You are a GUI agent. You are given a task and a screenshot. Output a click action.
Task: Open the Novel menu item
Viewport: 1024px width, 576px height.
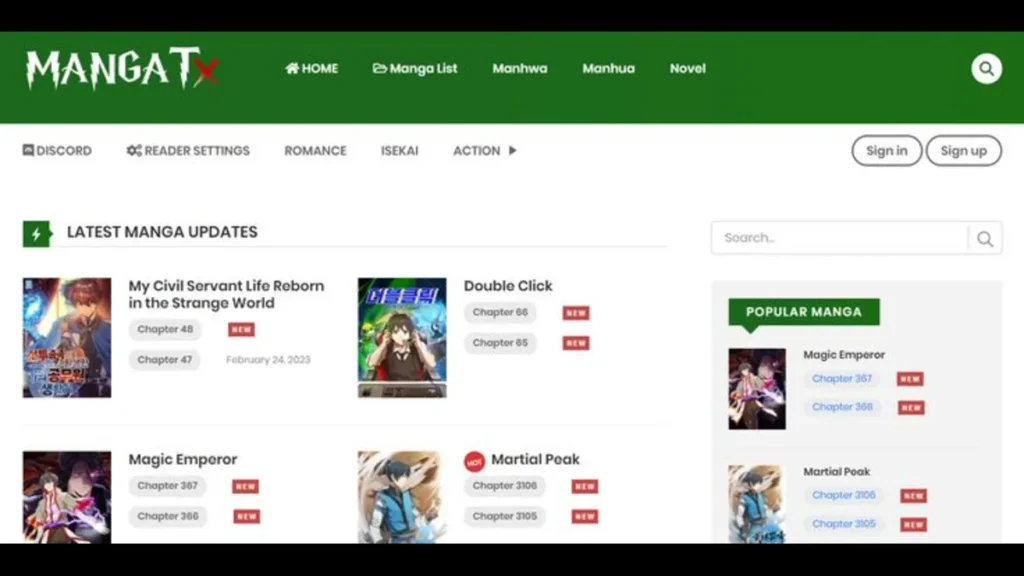point(688,69)
